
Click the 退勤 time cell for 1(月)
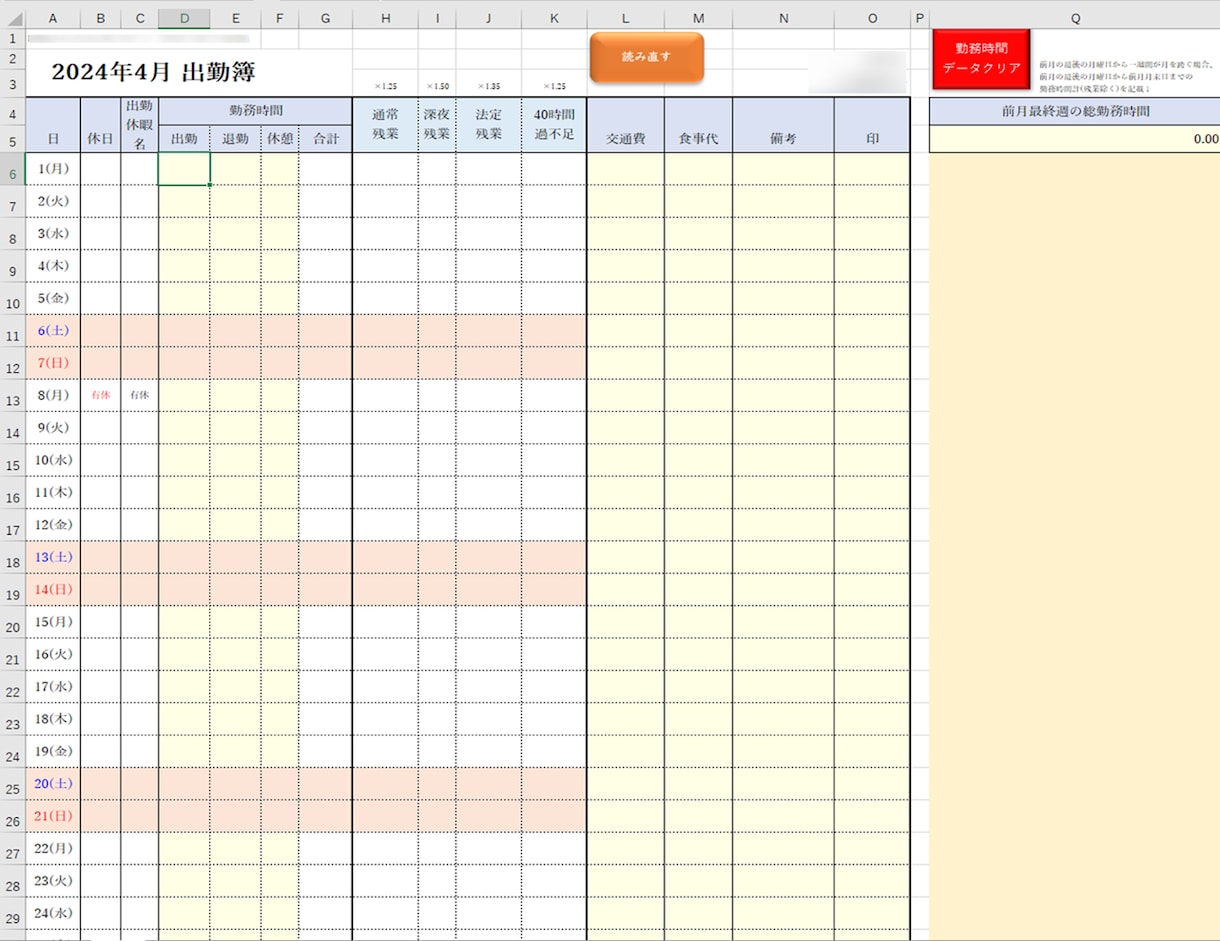[x=235, y=169]
